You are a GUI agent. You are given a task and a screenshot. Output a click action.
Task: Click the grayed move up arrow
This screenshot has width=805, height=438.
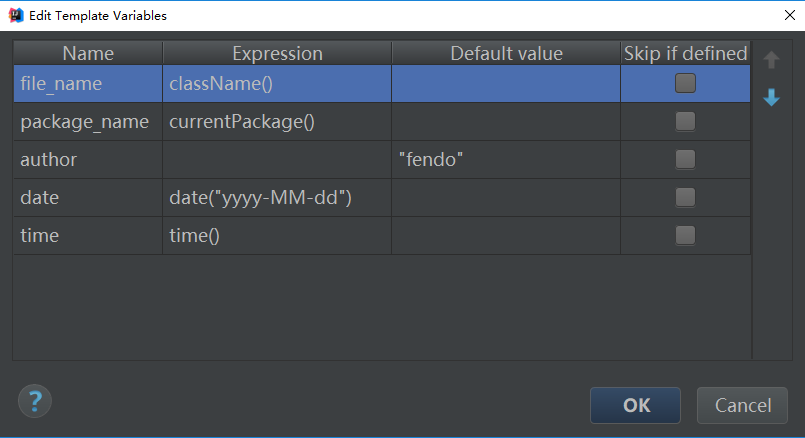(x=771, y=60)
